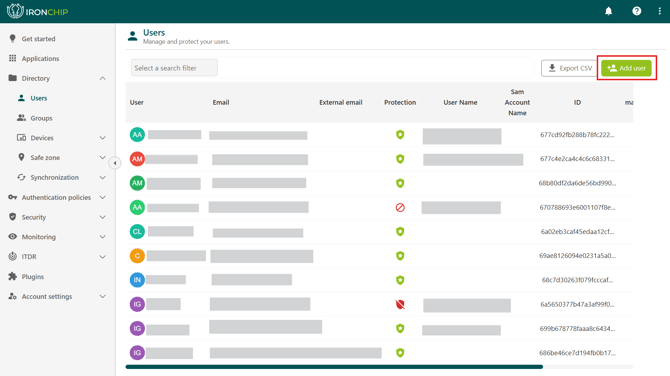Click the Get started lightbulb icon
The image size is (670, 376).
pos(12,38)
